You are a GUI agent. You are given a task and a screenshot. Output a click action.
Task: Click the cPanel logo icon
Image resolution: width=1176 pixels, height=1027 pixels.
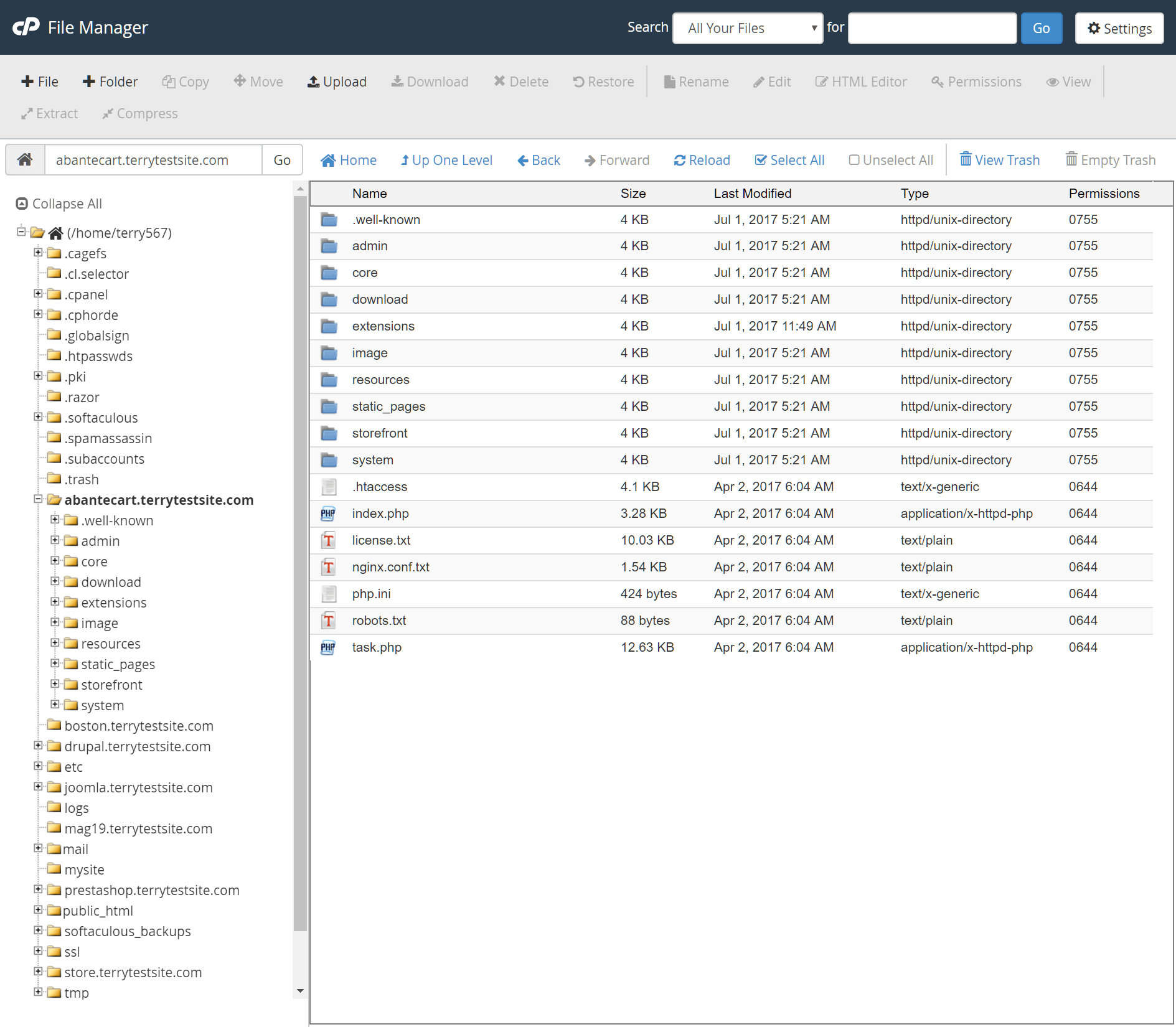[26, 27]
